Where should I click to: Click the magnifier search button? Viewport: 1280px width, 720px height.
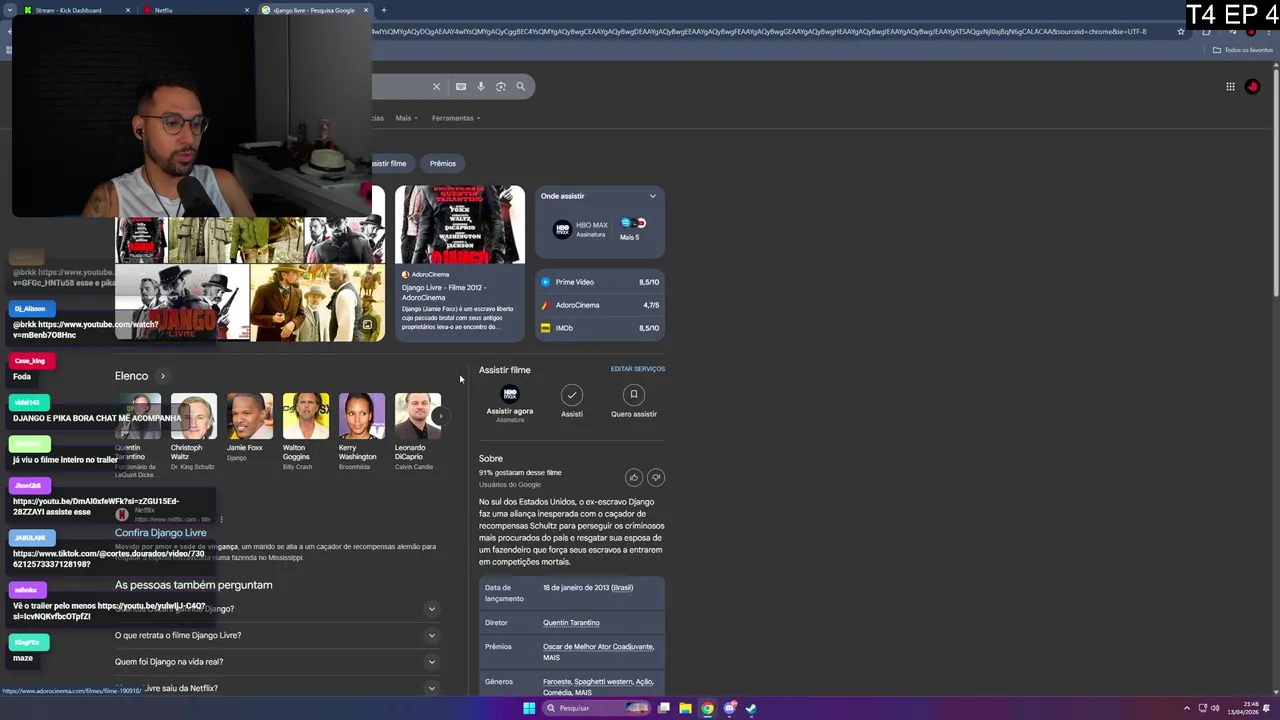[x=521, y=86]
